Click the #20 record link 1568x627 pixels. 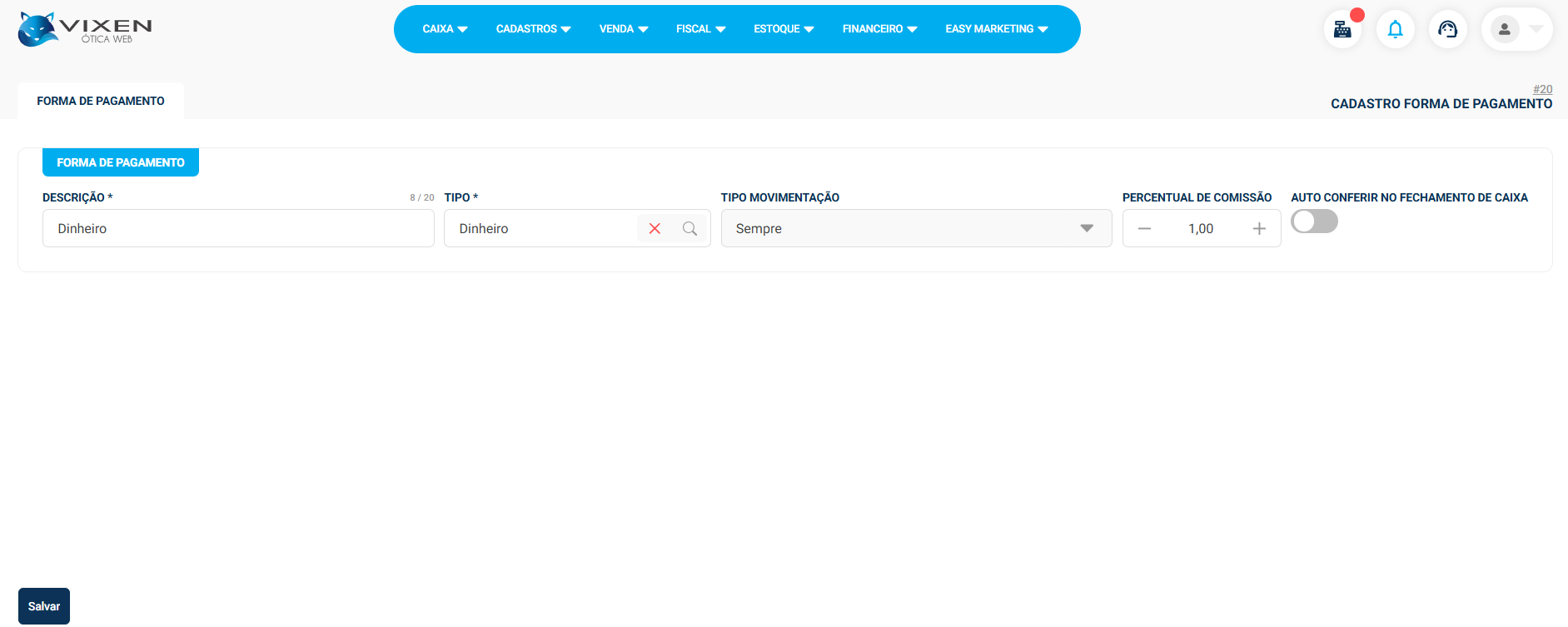1542,89
